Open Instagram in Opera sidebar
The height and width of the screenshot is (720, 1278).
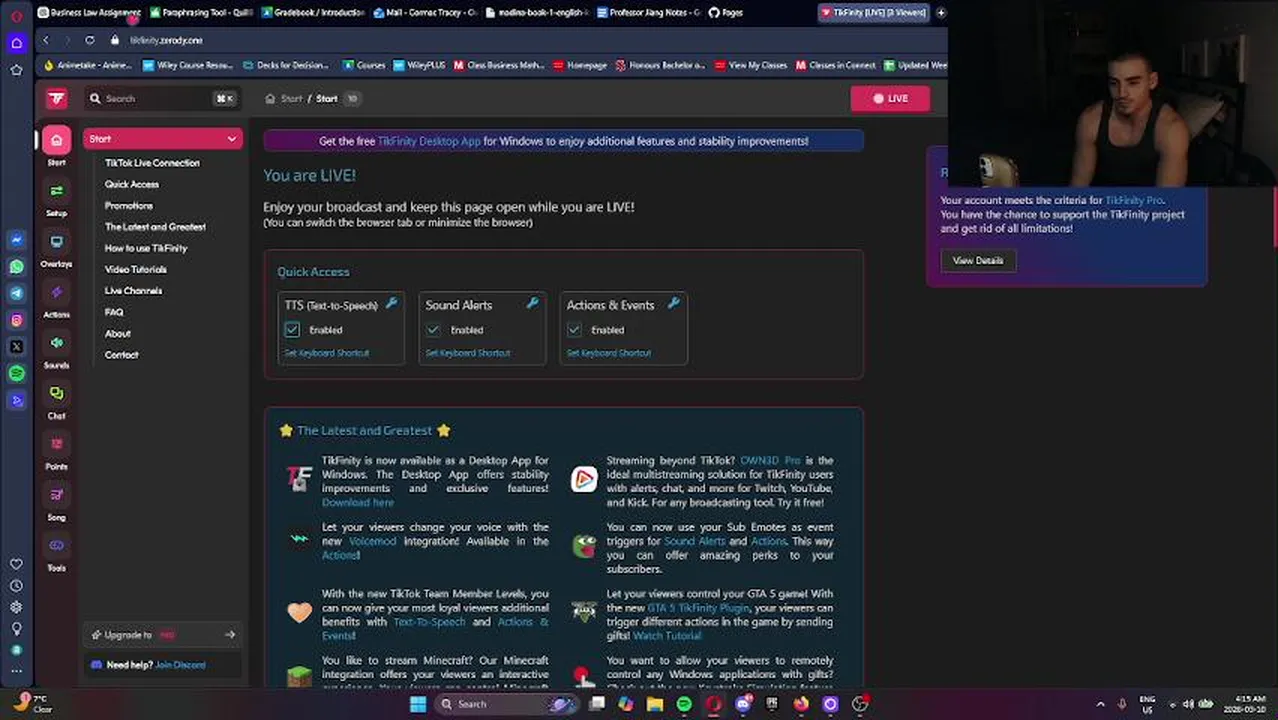coord(16,320)
